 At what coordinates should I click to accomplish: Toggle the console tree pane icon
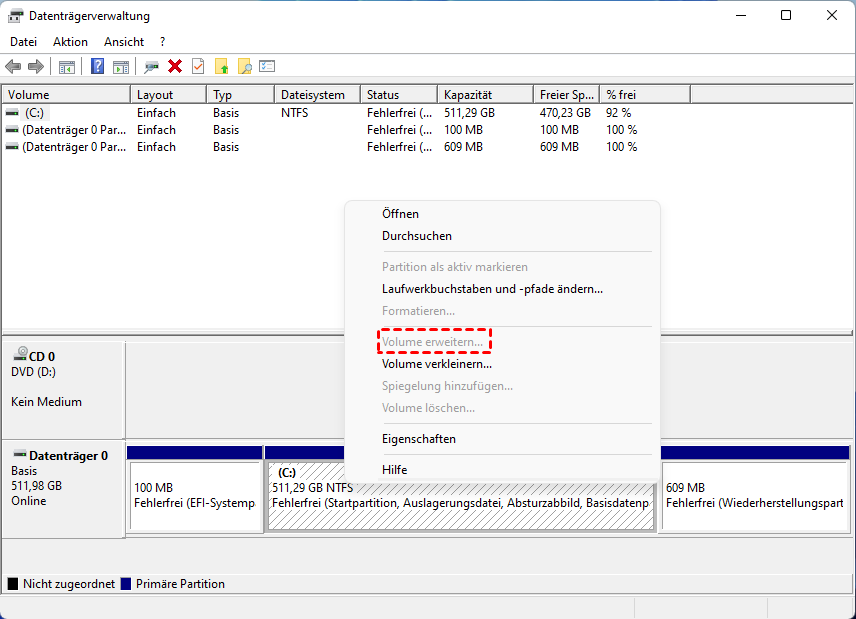pos(67,67)
